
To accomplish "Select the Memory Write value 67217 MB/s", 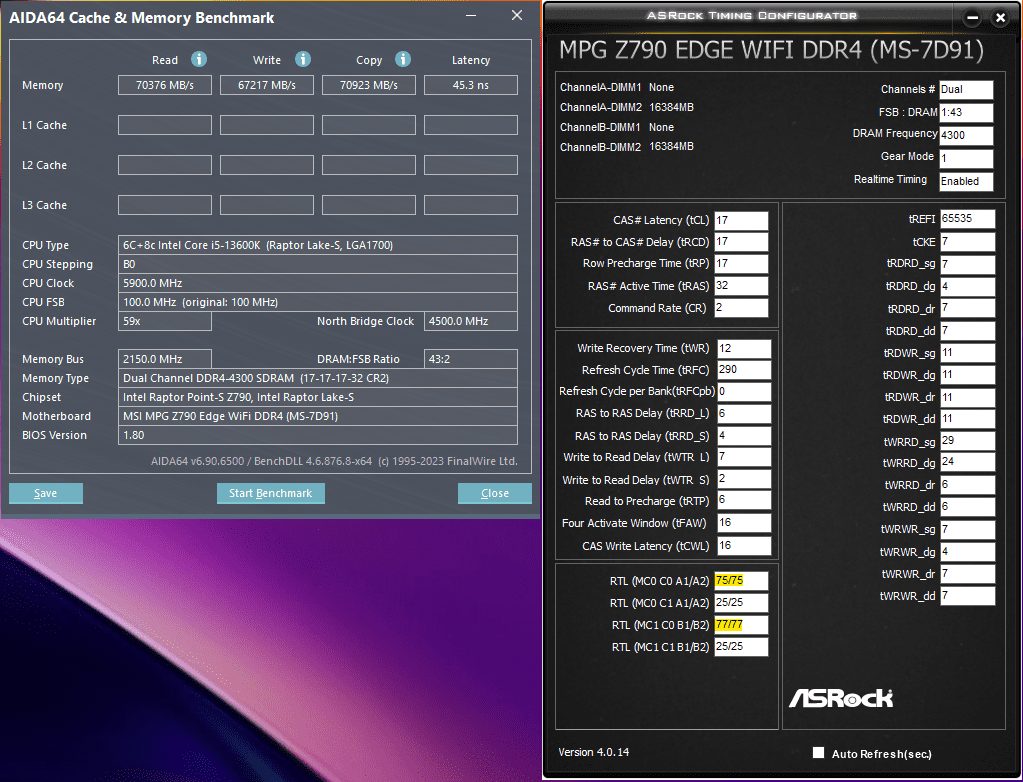I will (266, 85).
